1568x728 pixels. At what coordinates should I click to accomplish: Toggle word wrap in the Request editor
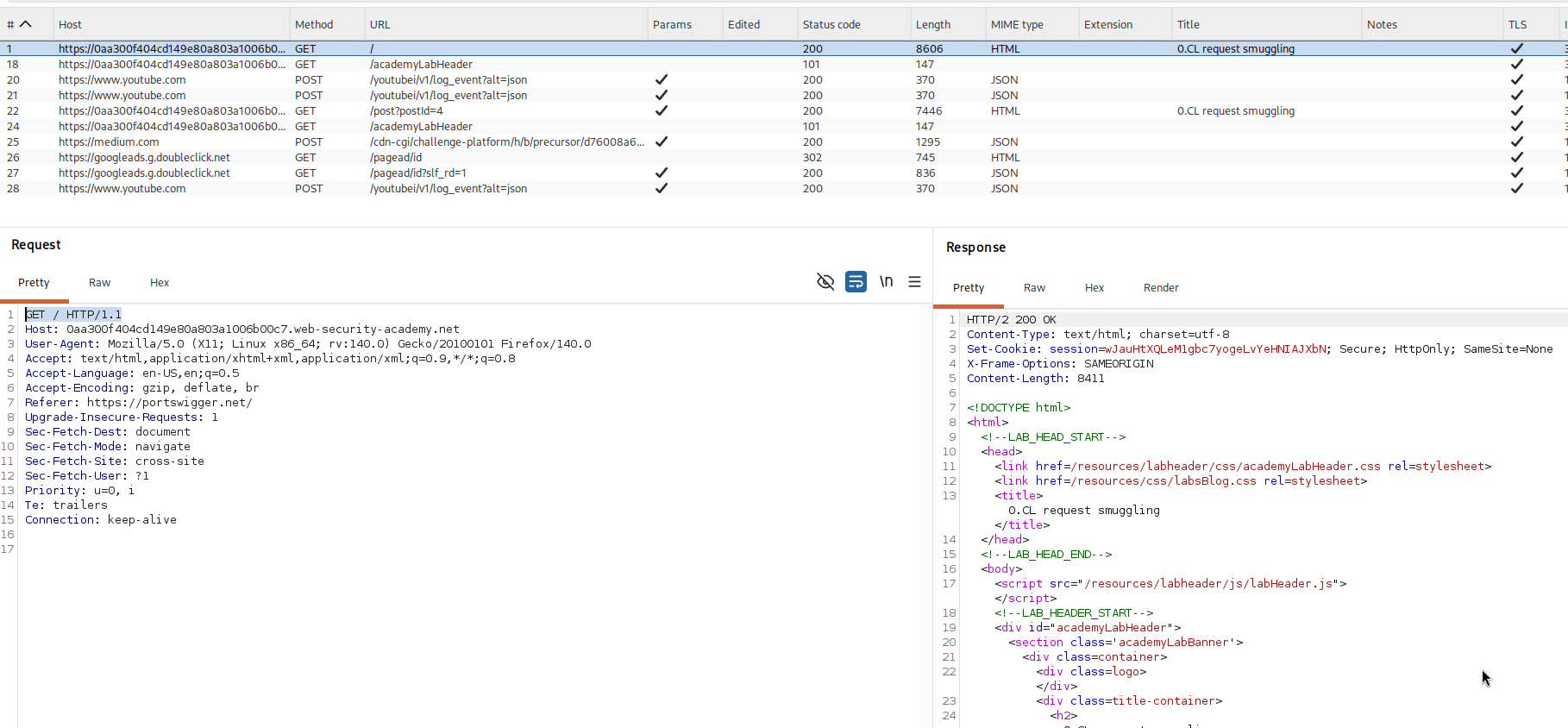(x=856, y=282)
